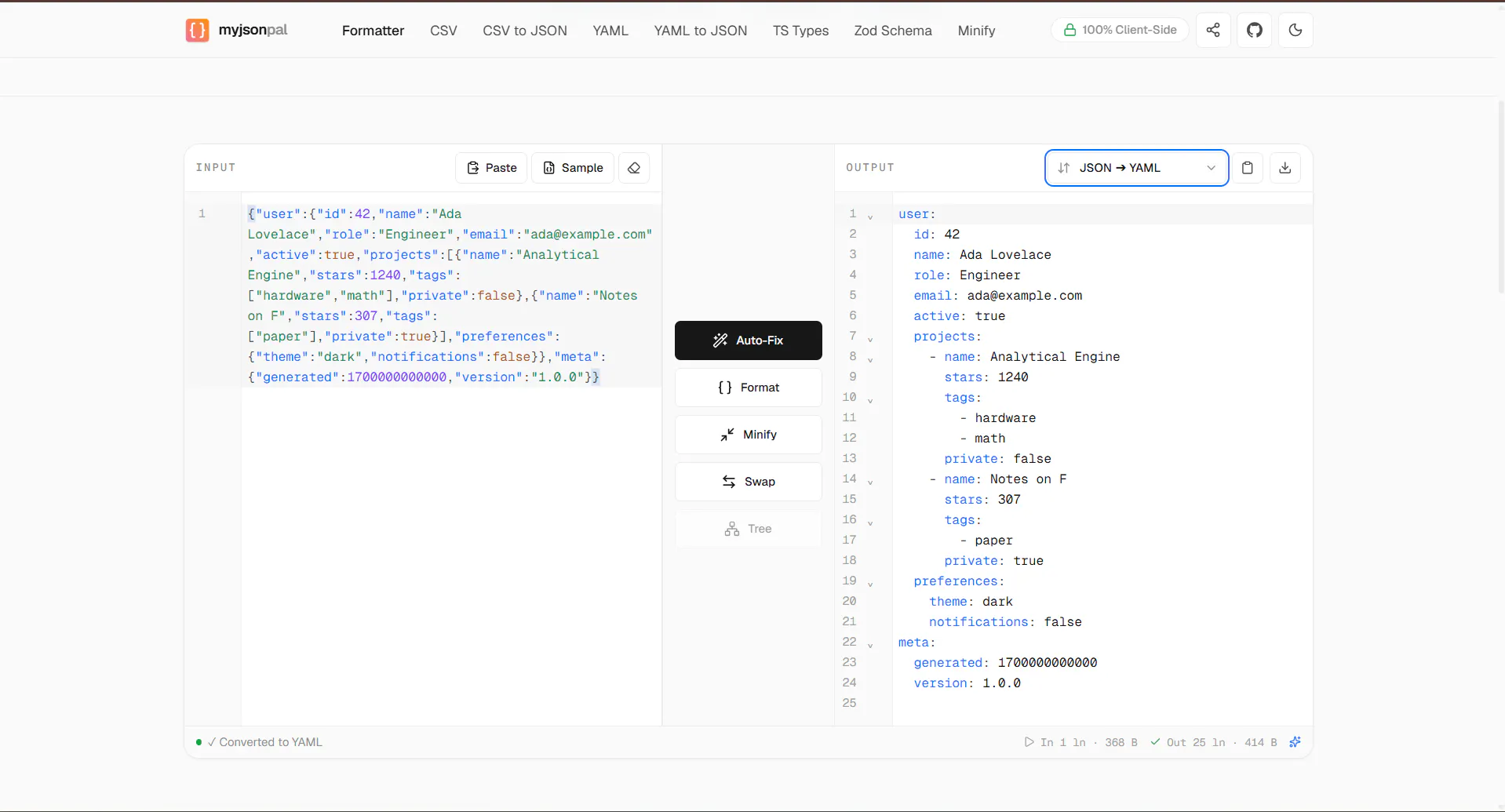Collapse meta: fold arrow on line 22
Screen dimensions: 1505x812
870,645
